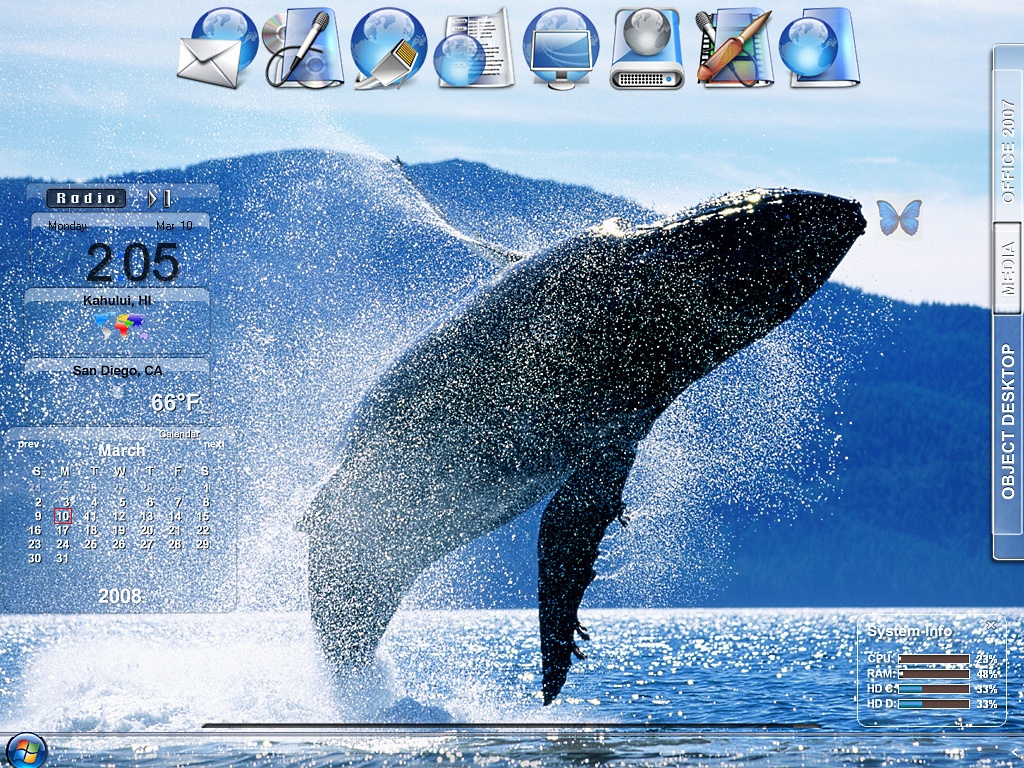This screenshot has width=1024, height=768.
Task: Select March 17 in the calendar
Action: point(63,530)
